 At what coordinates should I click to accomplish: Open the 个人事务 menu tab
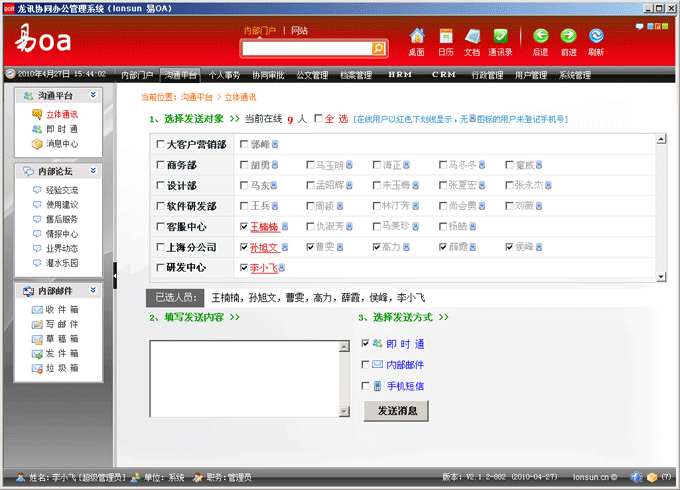(224, 75)
